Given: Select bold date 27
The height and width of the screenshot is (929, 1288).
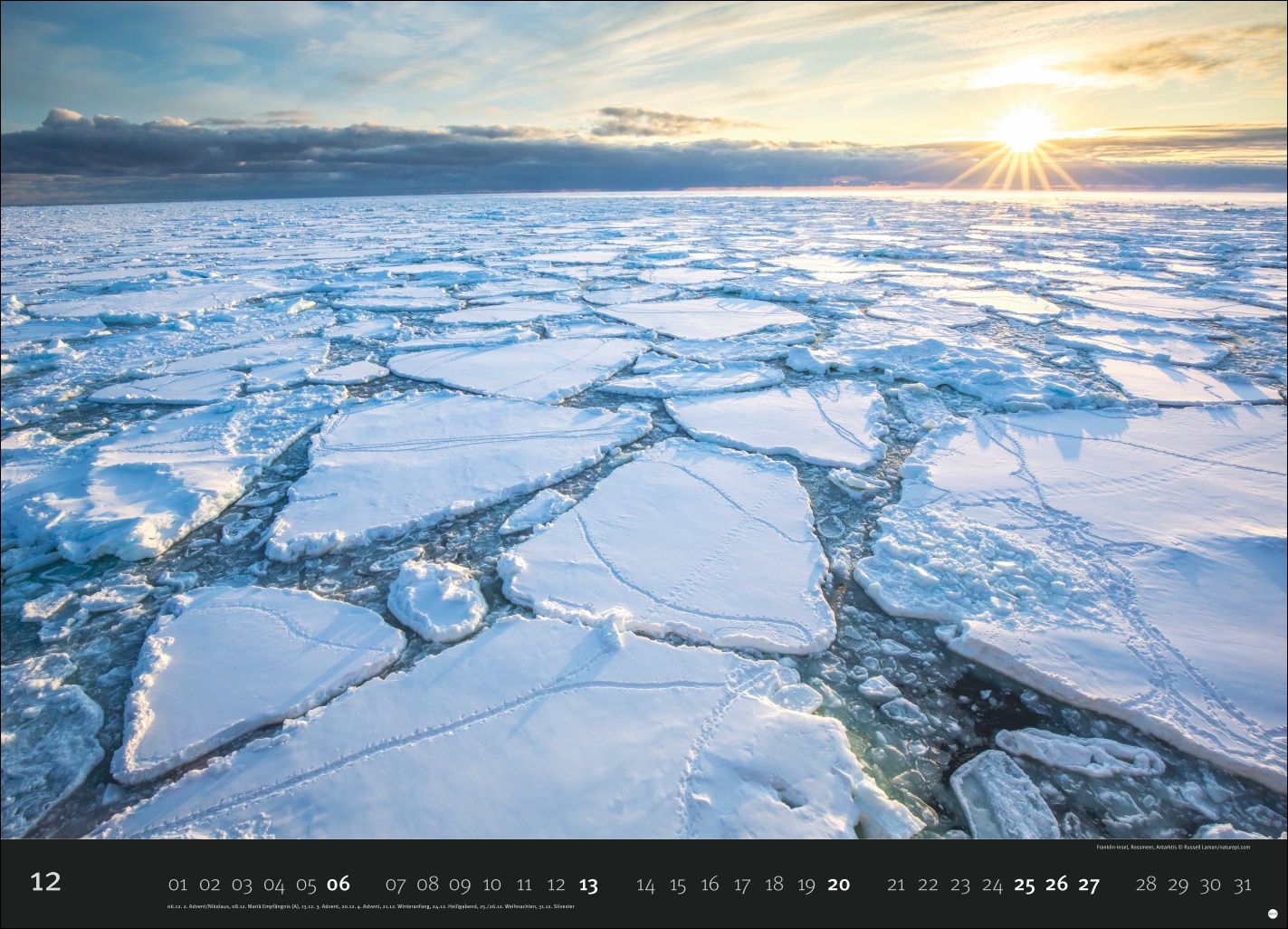Looking at the screenshot, I should (1088, 885).
